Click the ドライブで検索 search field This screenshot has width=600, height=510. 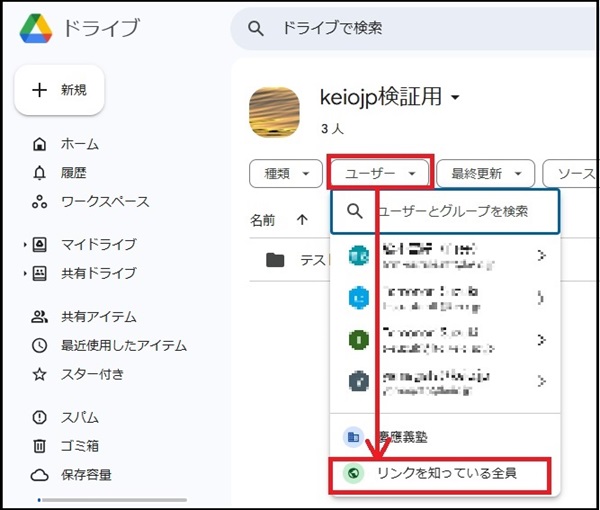tap(400, 28)
